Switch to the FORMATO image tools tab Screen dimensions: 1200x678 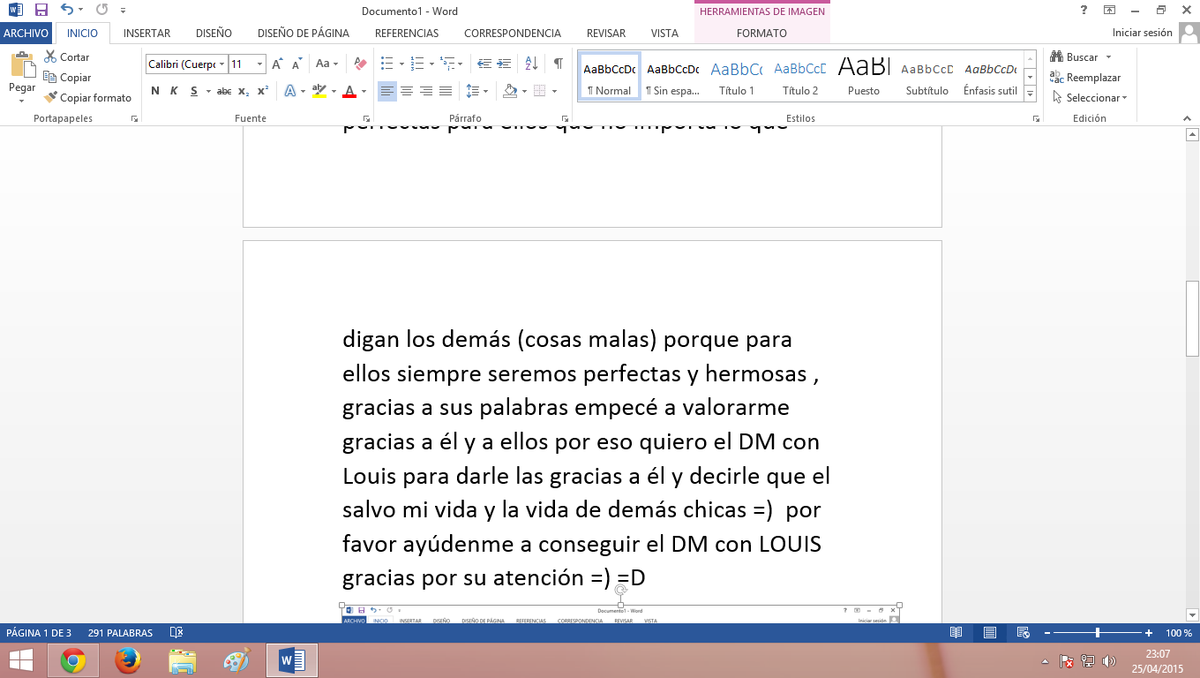[x=762, y=33]
